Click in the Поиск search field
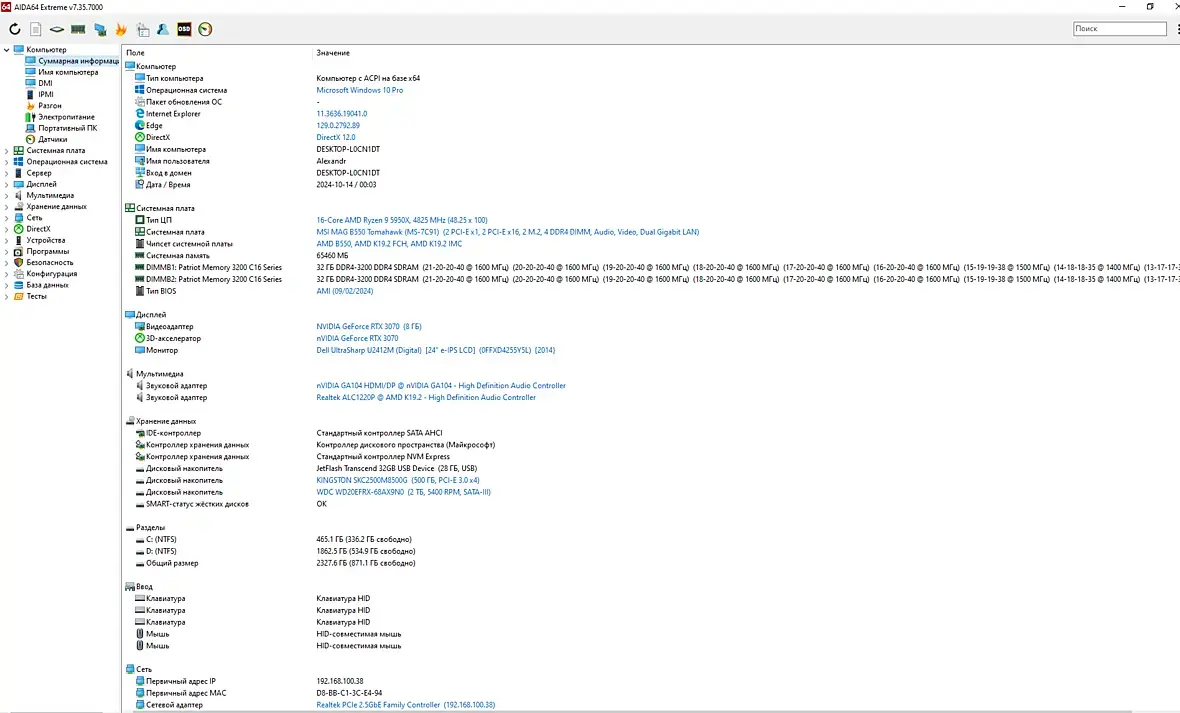Screen dimensions: 1180x713 1119,29
